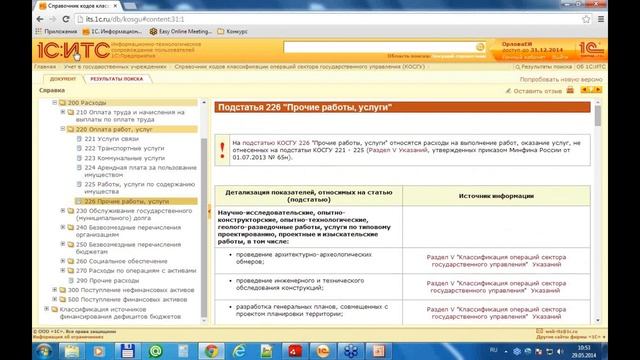Expand the 230 Обслуживание государственного долга node

pos(63,211)
